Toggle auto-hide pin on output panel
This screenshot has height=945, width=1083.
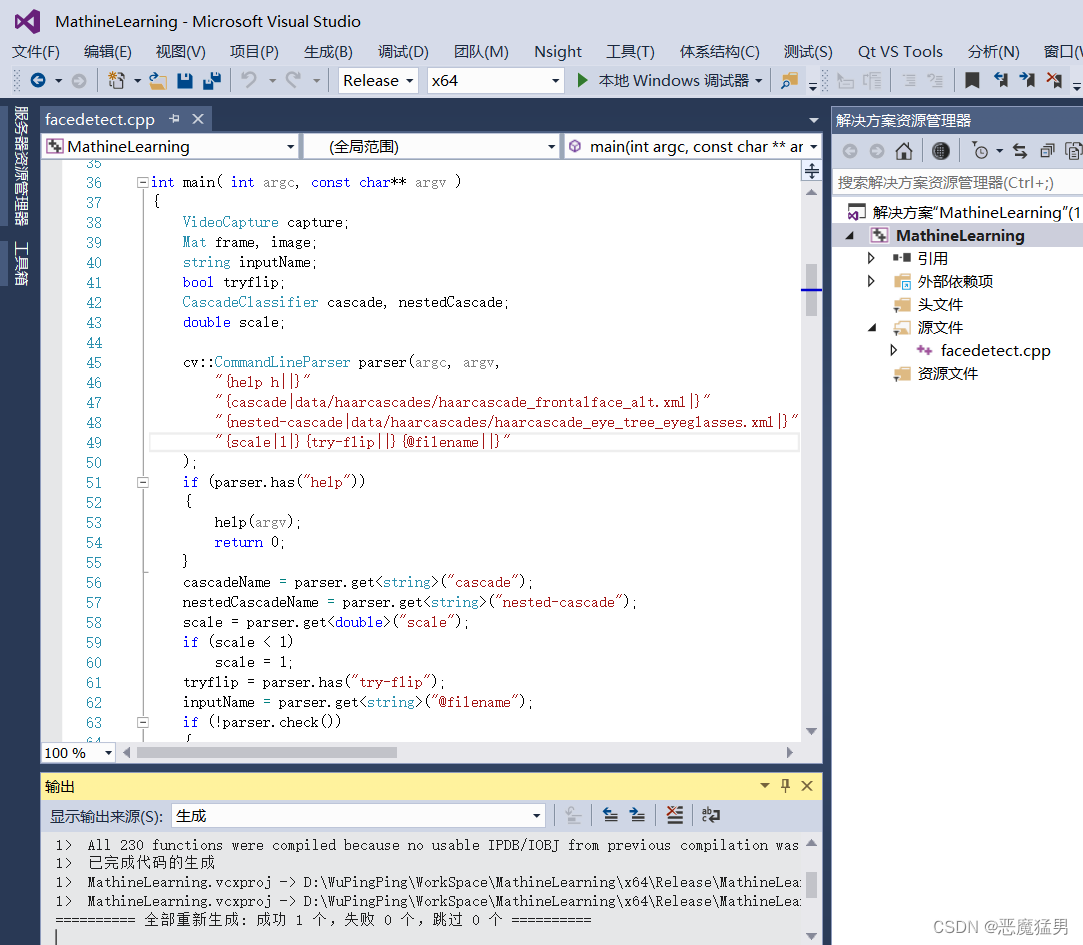[x=786, y=786]
